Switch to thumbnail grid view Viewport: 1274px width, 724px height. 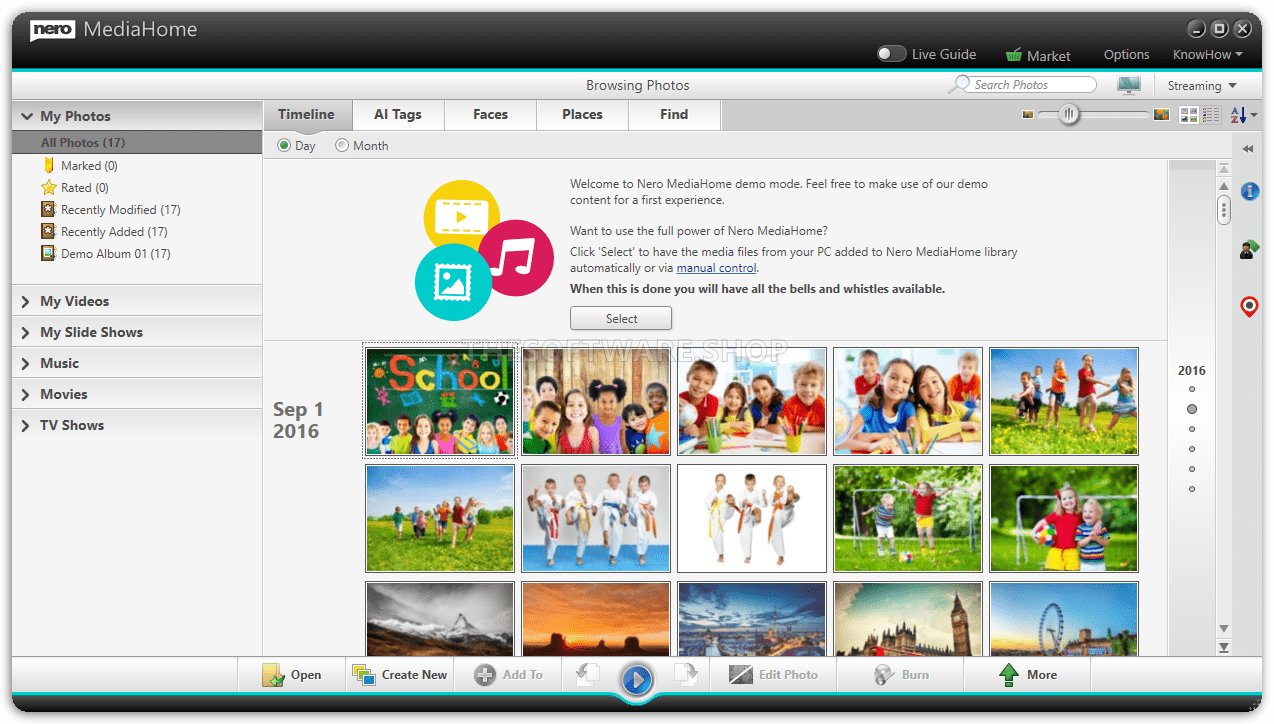point(1189,115)
